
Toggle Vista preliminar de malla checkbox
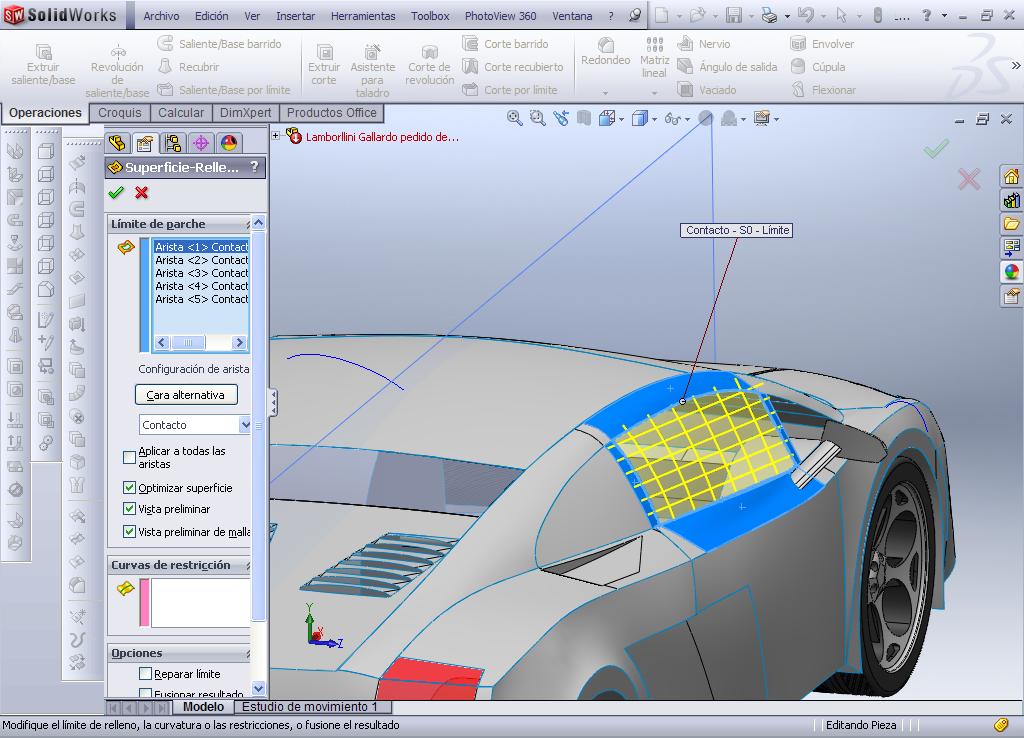(x=129, y=532)
